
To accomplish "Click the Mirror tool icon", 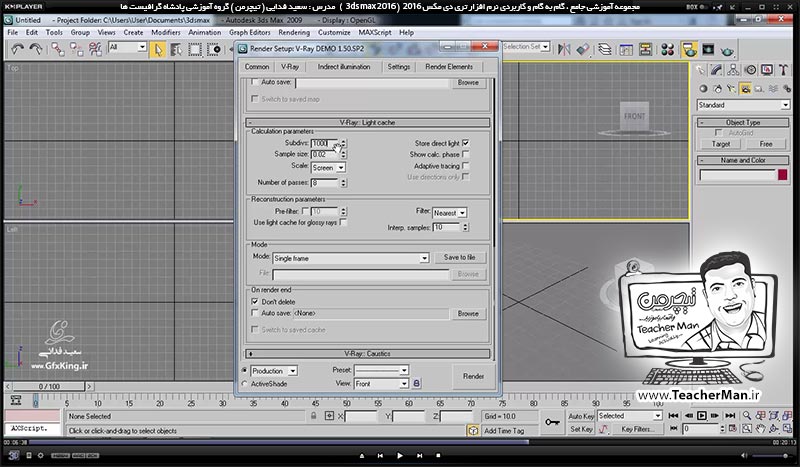I will [564, 49].
